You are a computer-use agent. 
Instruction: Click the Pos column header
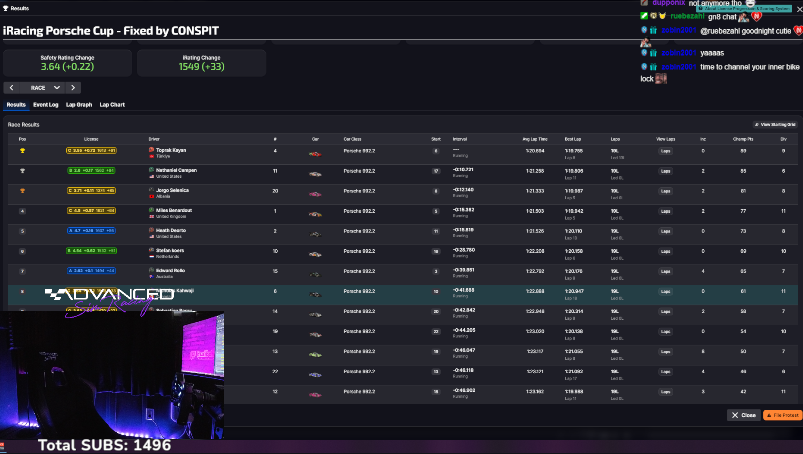pos(22,139)
